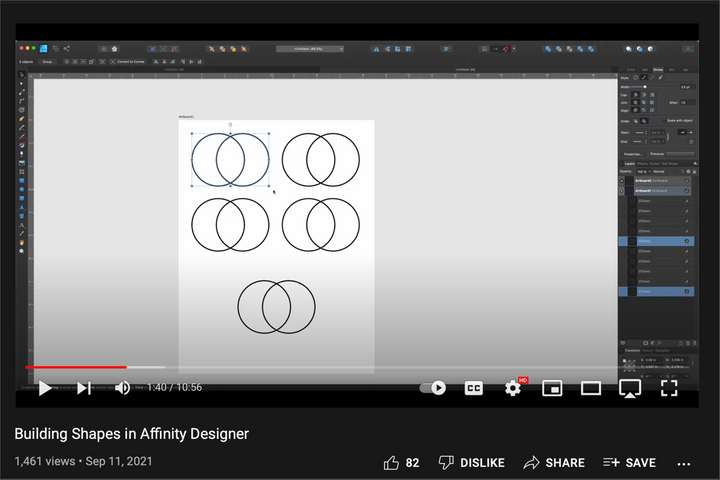Click SAVE to add to a playlist
The height and width of the screenshot is (480, 720).
coord(630,463)
